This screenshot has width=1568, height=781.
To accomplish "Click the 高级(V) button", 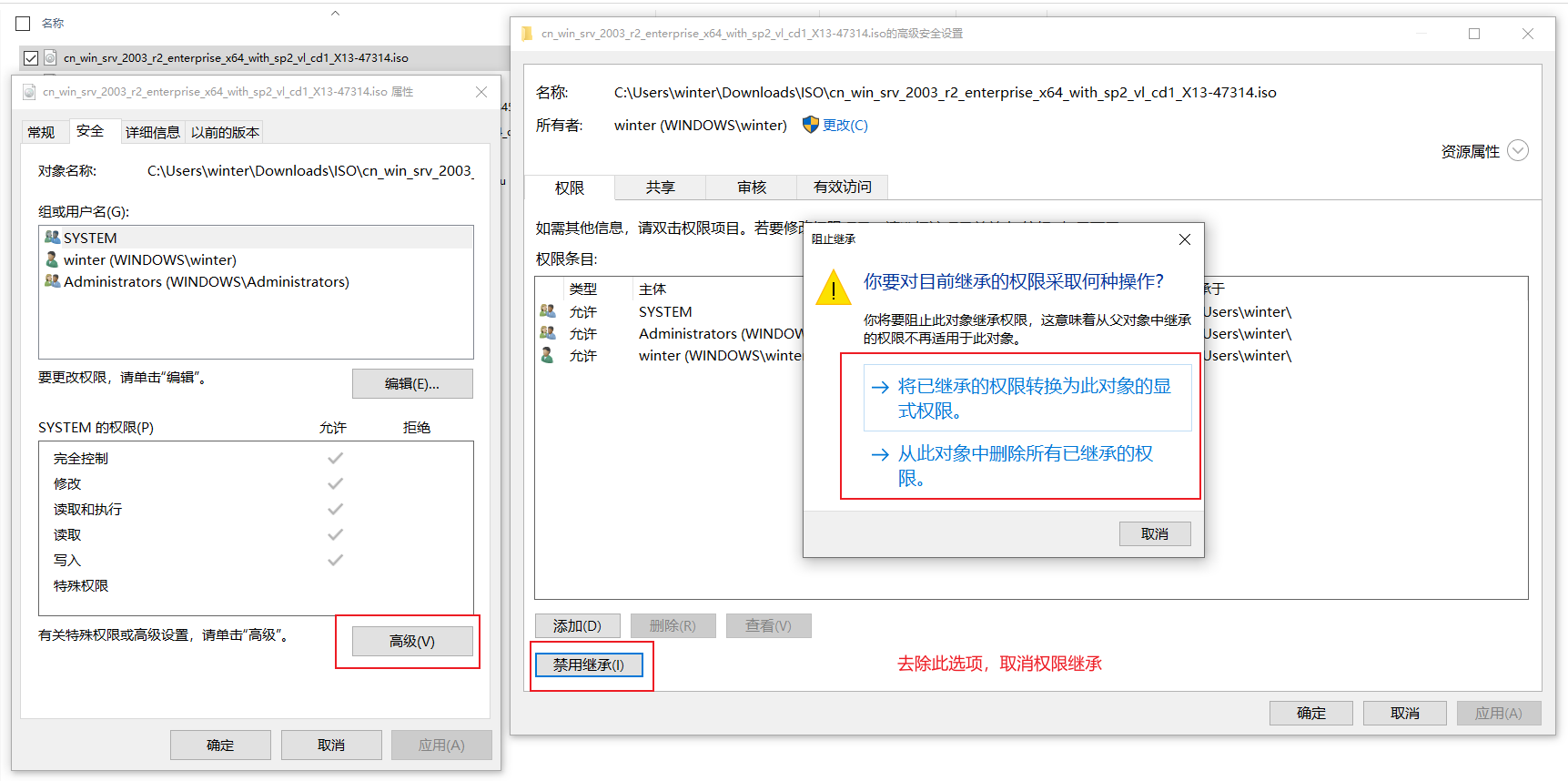I will click(x=412, y=642).
